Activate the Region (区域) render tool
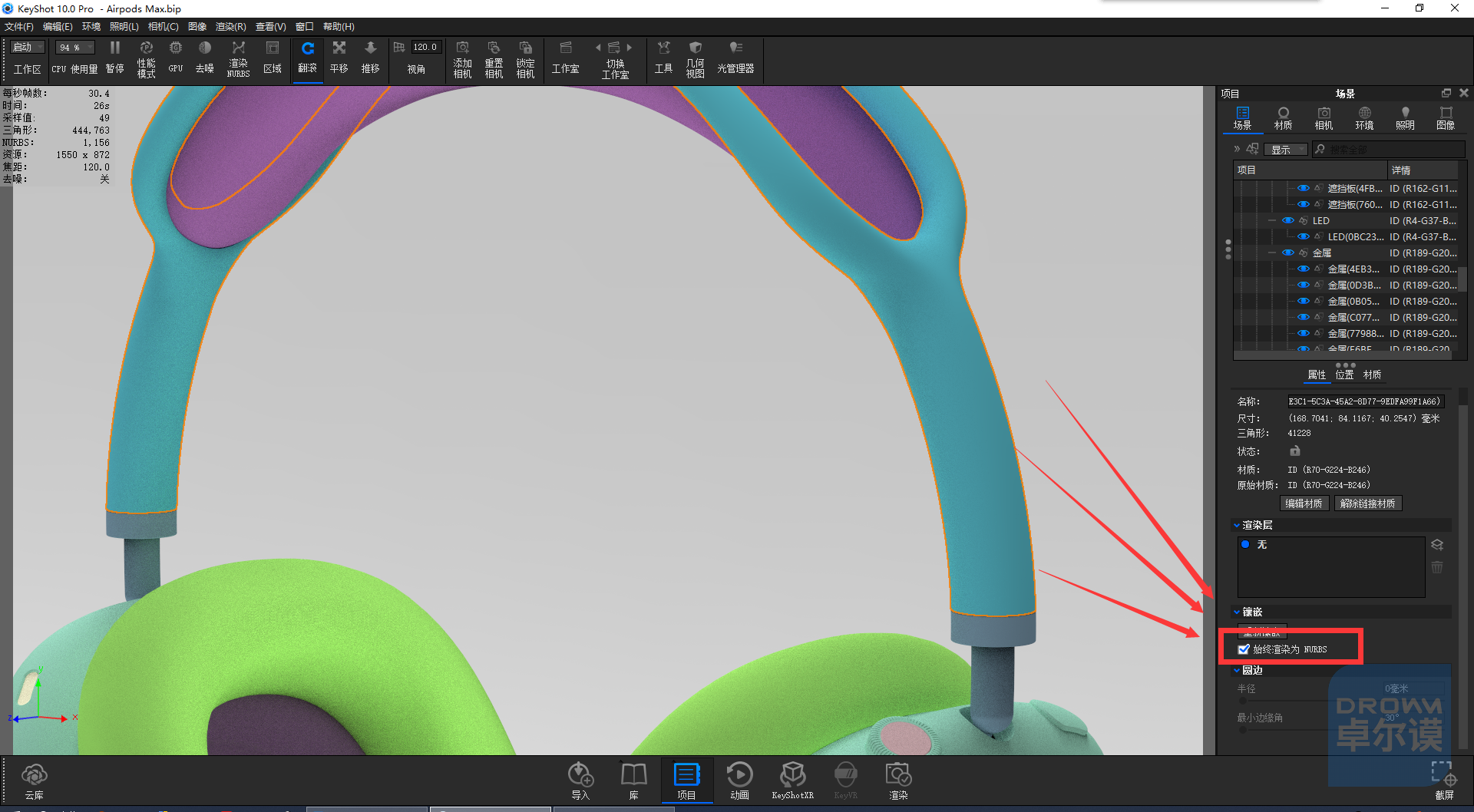This screenshot has height=812, width=1474. click(273, 58)
